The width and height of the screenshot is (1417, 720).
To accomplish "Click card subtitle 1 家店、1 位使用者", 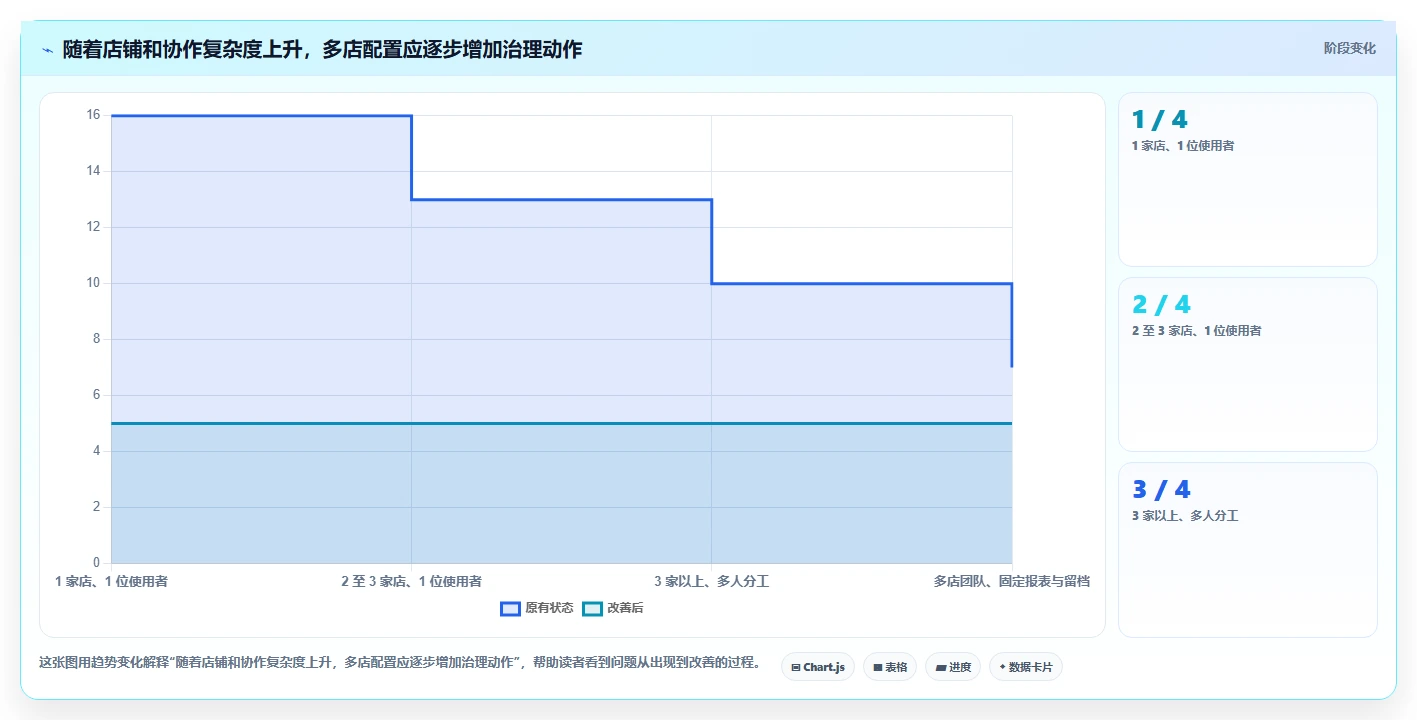I will click(1183, 146).
